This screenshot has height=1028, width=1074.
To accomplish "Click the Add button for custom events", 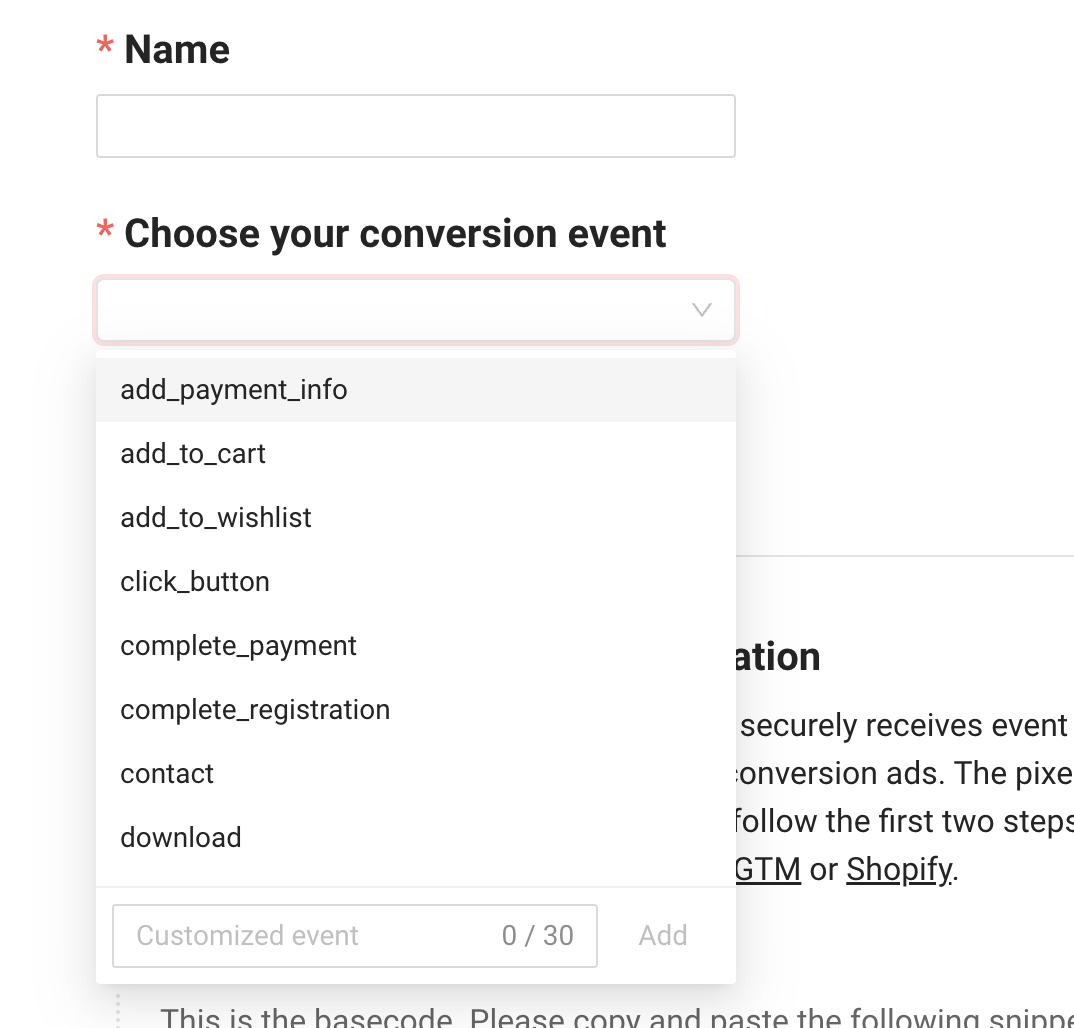I will pos(662,936).
